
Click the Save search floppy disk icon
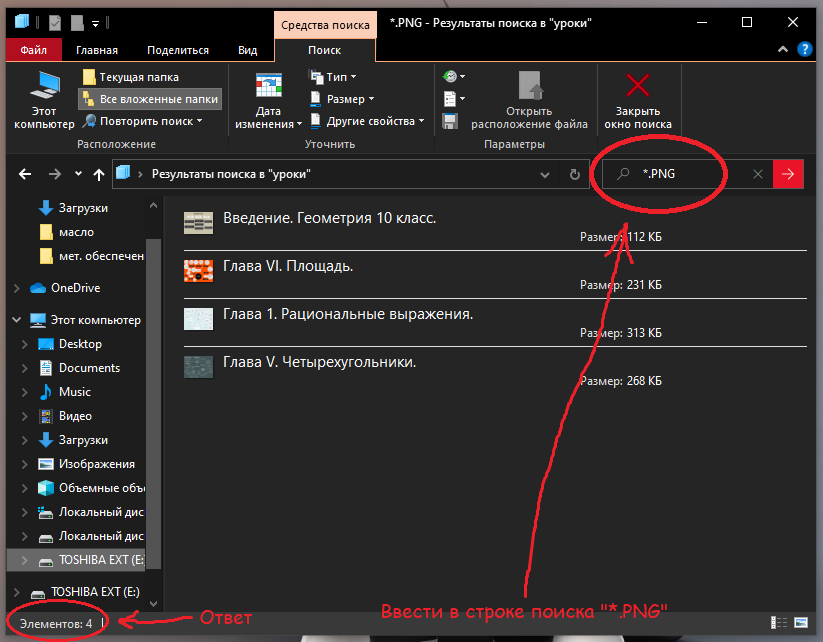coord(450,121)
